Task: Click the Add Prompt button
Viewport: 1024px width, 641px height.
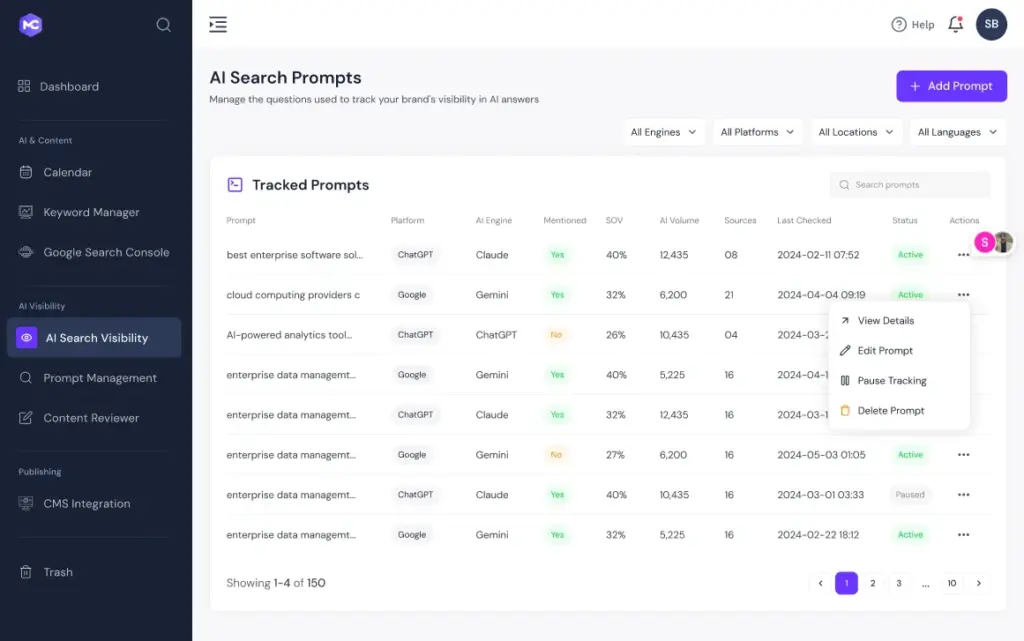Action: (x=951, y=86)
